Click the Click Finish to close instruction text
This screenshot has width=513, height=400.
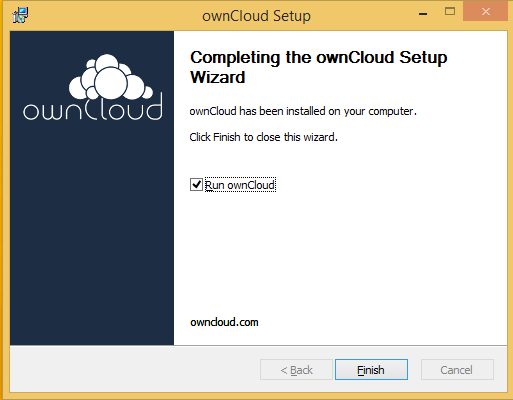(263, 137)
